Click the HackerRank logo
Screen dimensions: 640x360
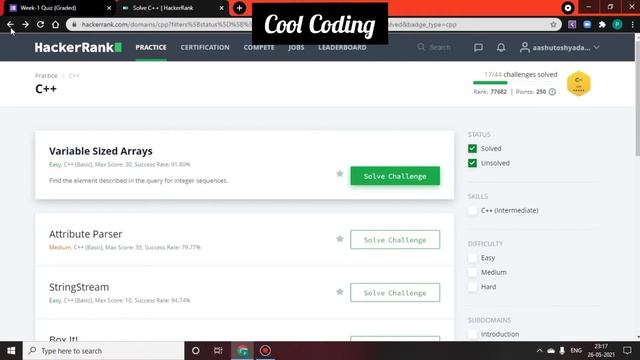[x=78, y=47]
